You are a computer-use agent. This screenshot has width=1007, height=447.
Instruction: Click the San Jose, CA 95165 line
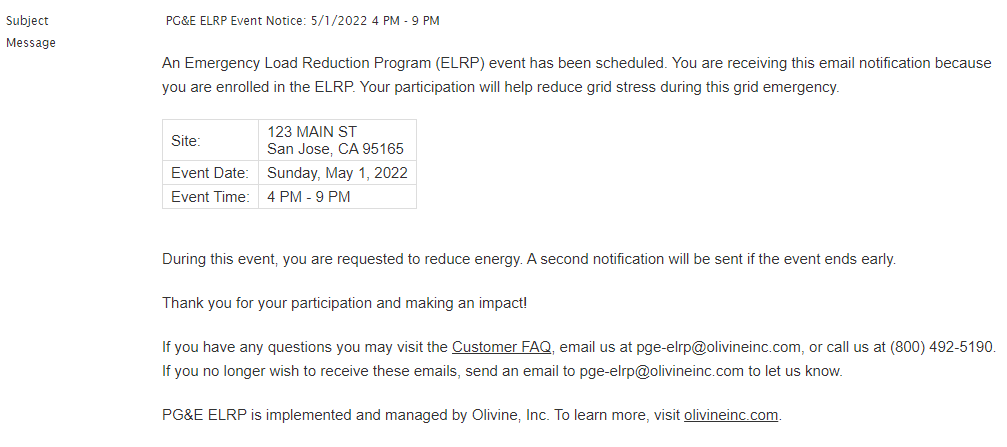(335, 150)
